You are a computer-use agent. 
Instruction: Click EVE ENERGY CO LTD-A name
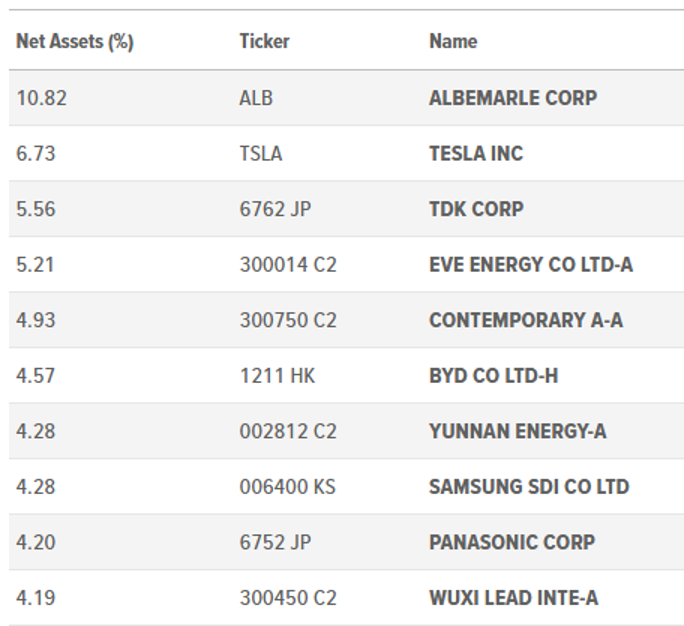(x=531, y=265)
